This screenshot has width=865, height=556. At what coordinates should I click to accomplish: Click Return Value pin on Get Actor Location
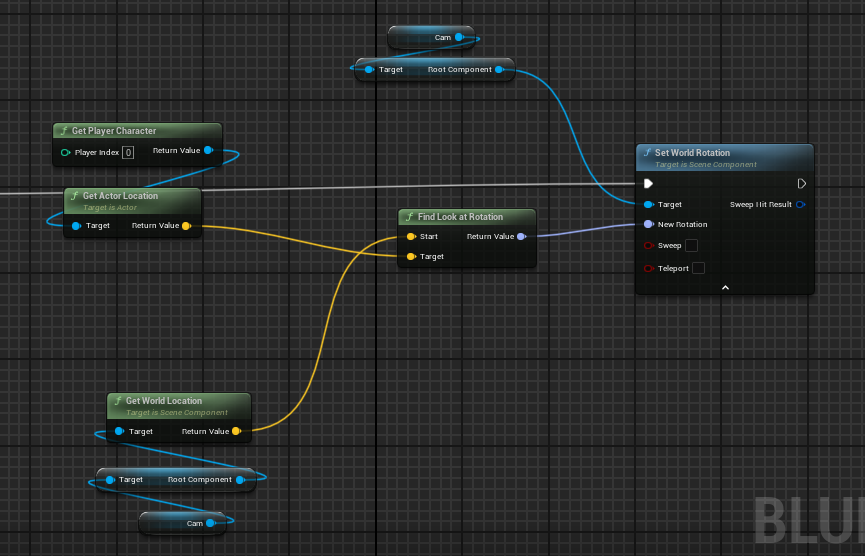coord(186,226)
